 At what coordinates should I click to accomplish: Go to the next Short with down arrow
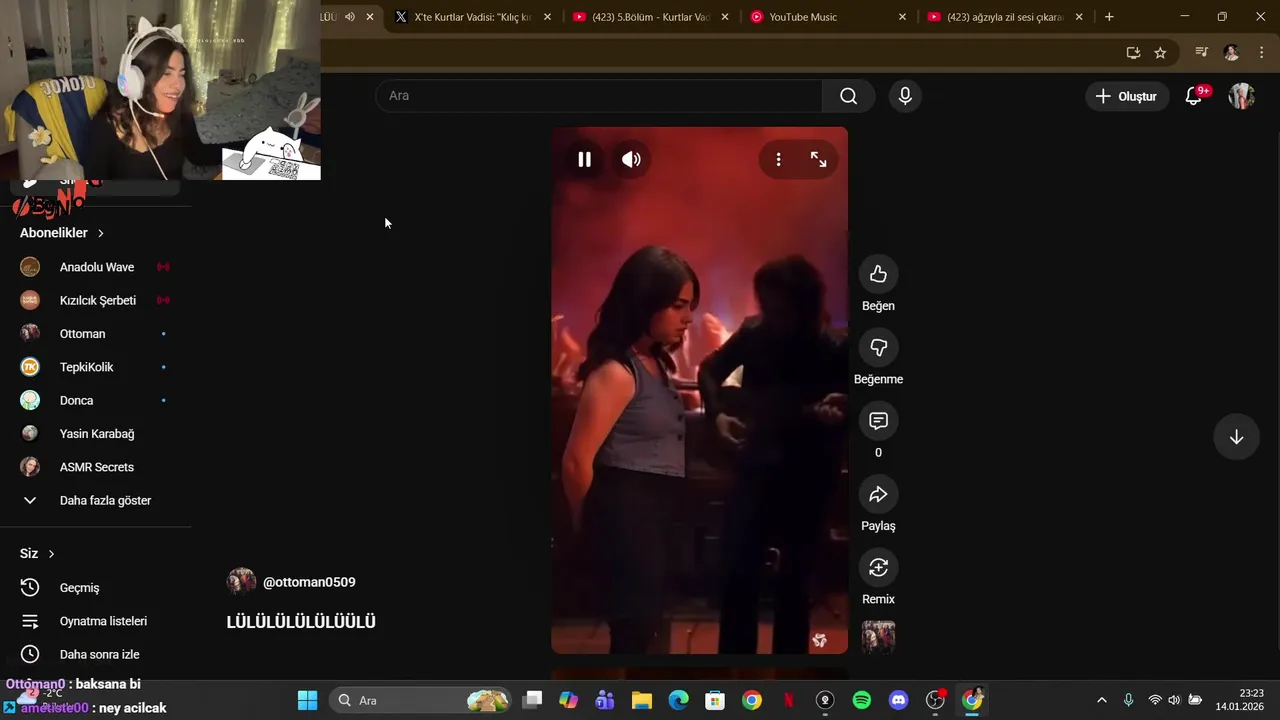pos(1236,437)
